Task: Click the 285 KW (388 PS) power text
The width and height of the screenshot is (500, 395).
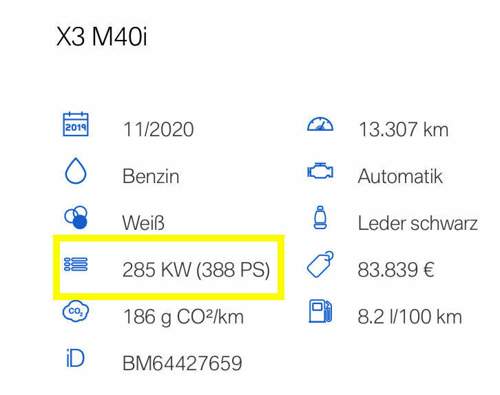Action: [196, 270]
